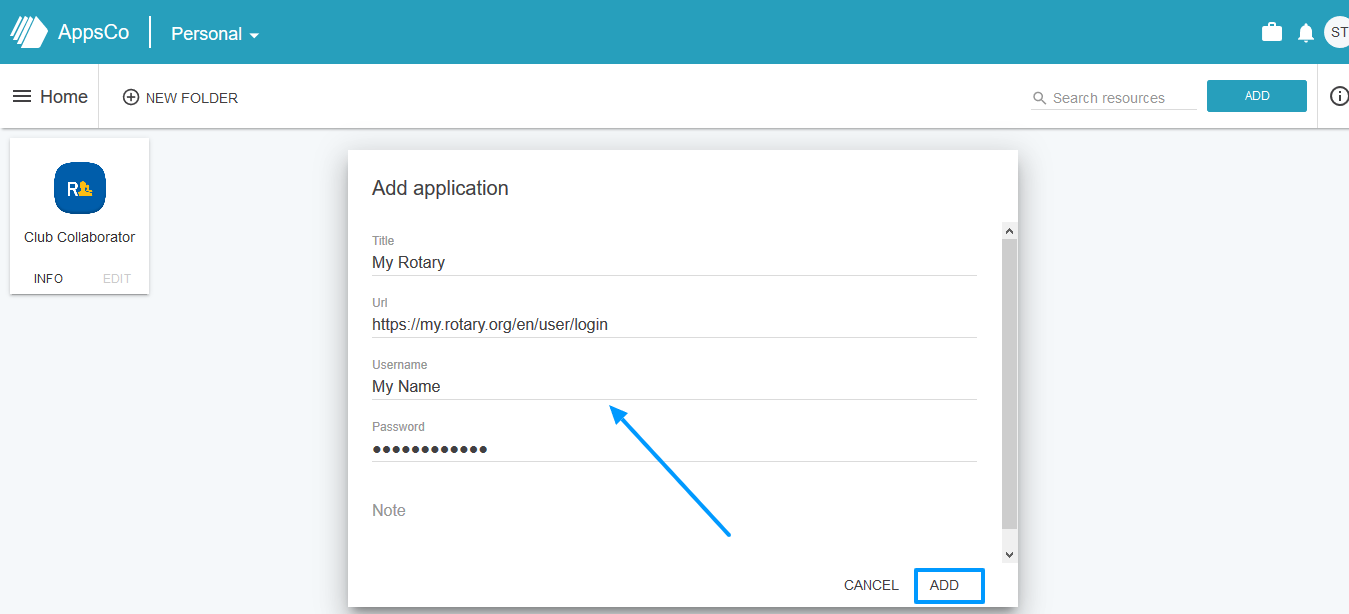This screenshot has height=614, width=1349.
Task: Open the briefcase icon in the header
Action: coord(1272,32)
